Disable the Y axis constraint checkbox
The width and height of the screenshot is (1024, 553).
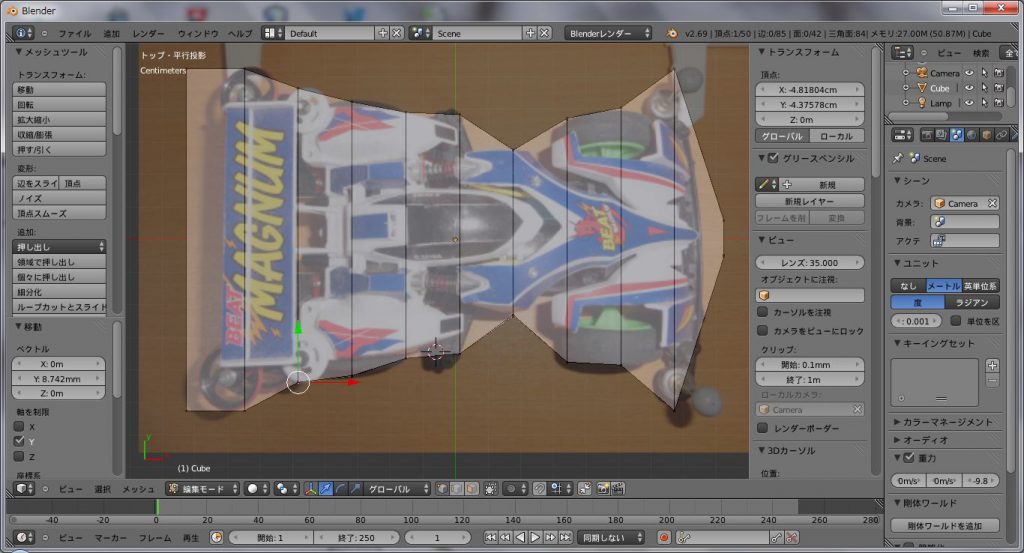coord(19,441)
